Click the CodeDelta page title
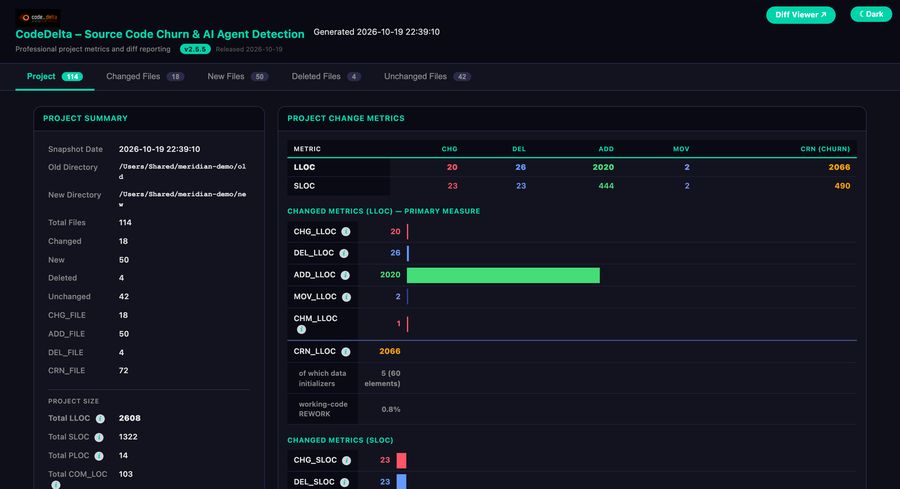This screenshot has width=900, height=489. pos(160,34)
